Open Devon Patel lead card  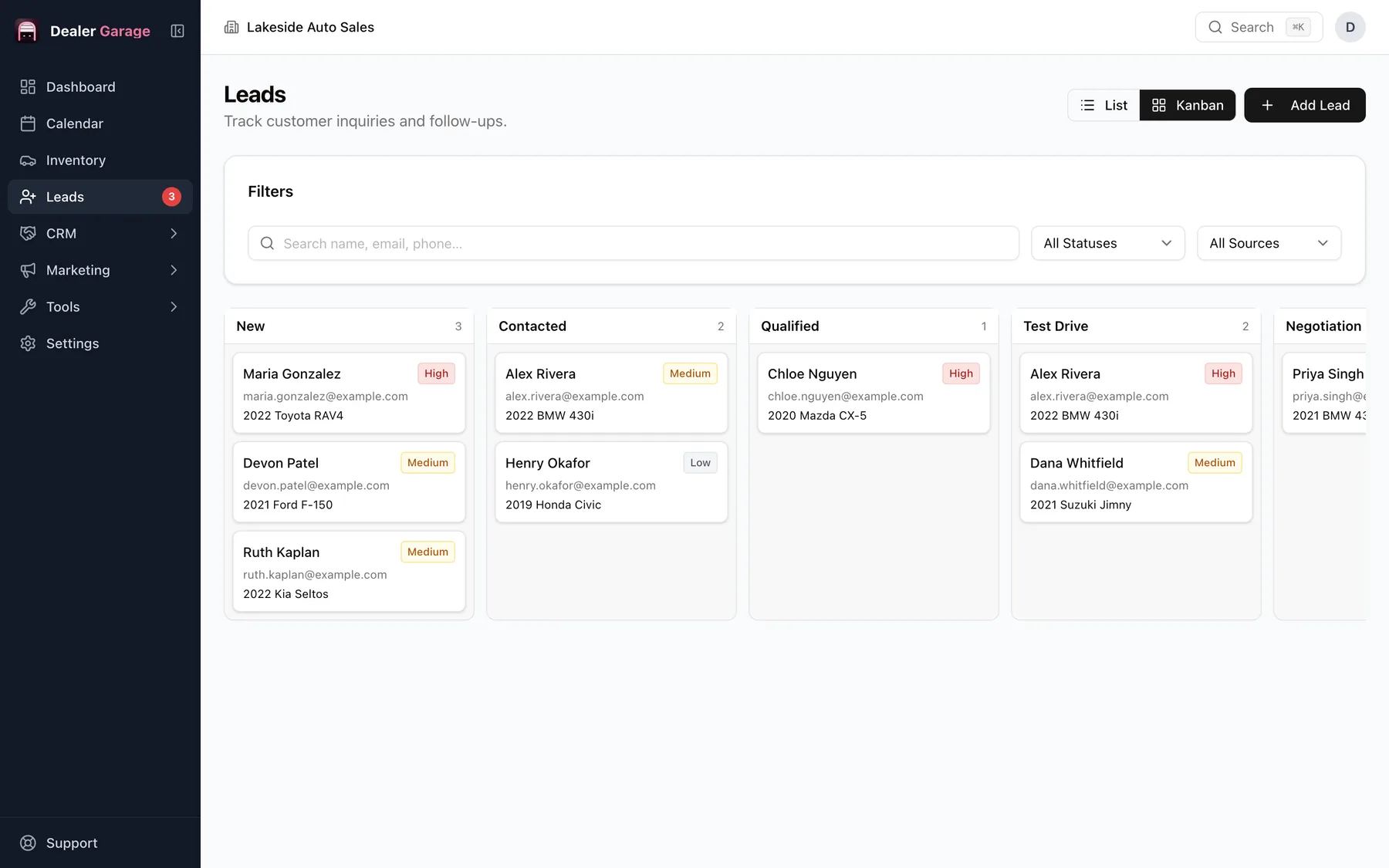click(349, 482)
